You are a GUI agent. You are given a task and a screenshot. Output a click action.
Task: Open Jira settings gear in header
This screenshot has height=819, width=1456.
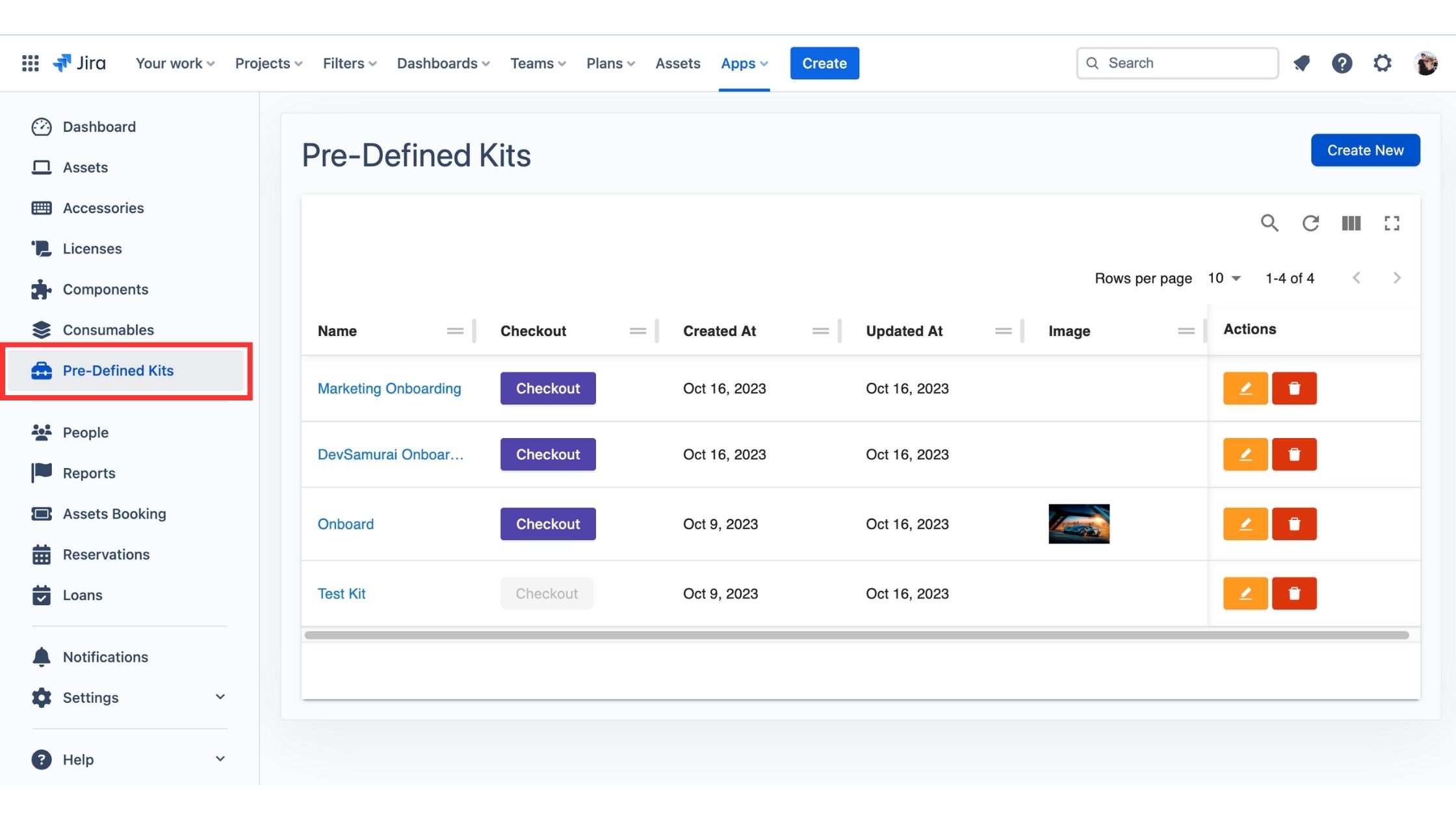click(1382, 63)
